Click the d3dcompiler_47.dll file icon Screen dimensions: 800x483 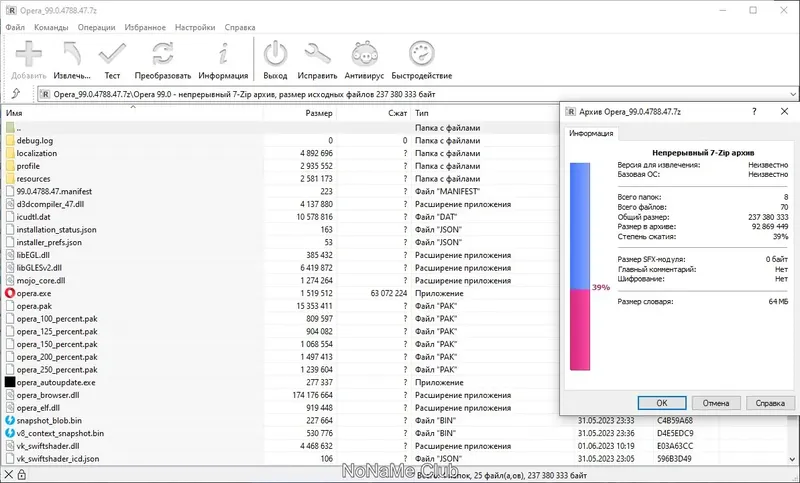click(x=10, y=204)
